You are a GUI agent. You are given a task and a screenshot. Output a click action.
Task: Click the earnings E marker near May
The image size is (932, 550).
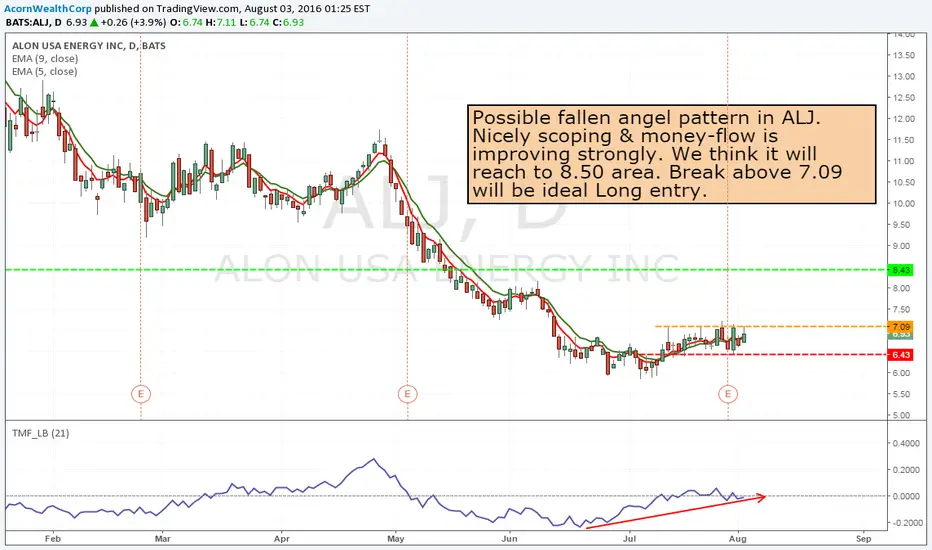click(407, 394)
